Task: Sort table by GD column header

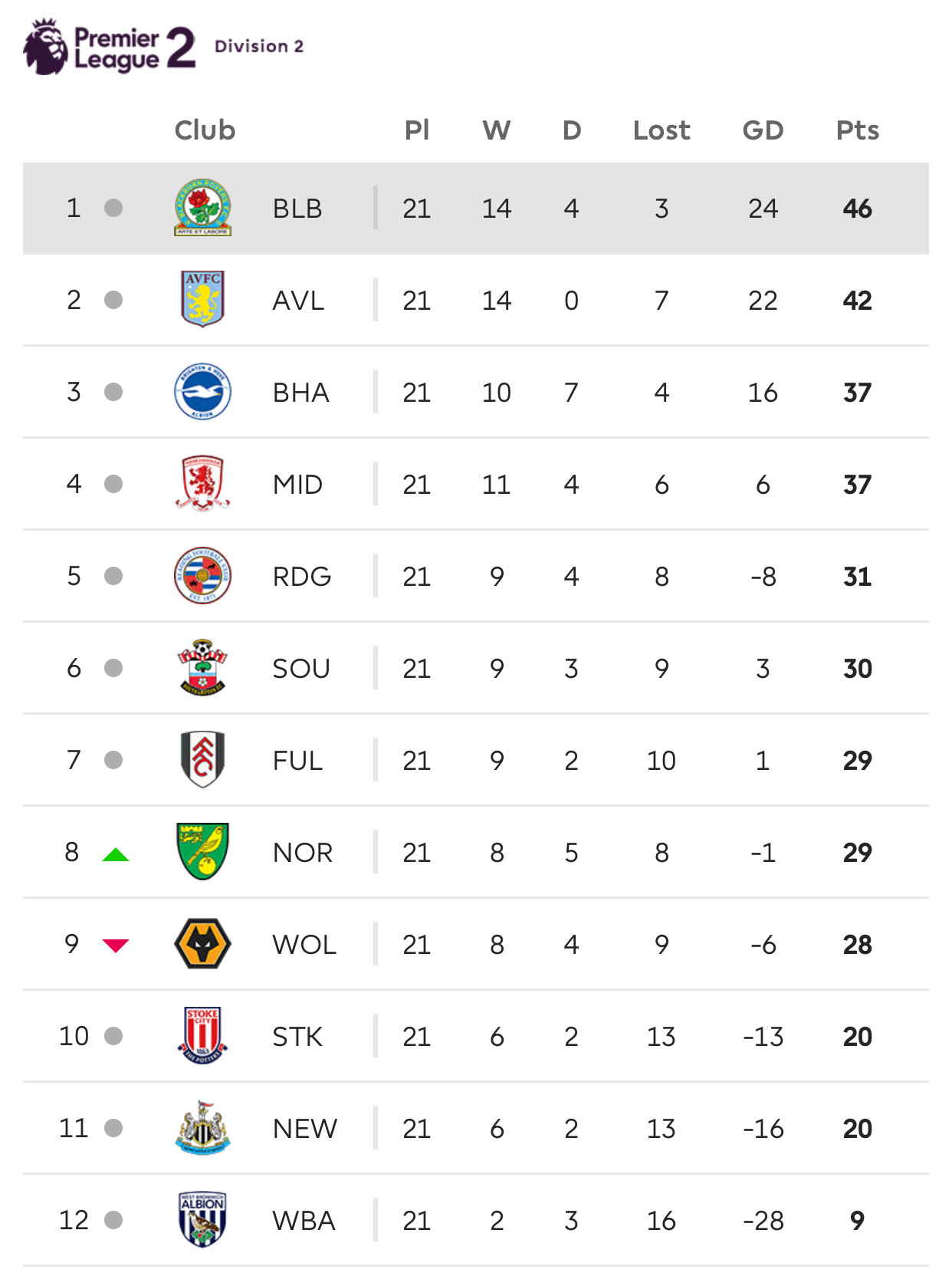Action: tap(763, 130)
